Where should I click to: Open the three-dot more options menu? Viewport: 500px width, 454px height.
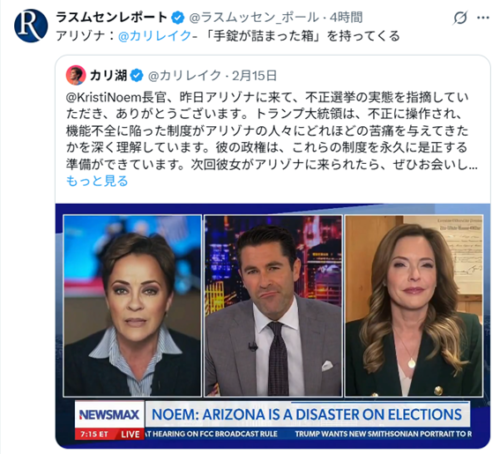pos(483,18)
